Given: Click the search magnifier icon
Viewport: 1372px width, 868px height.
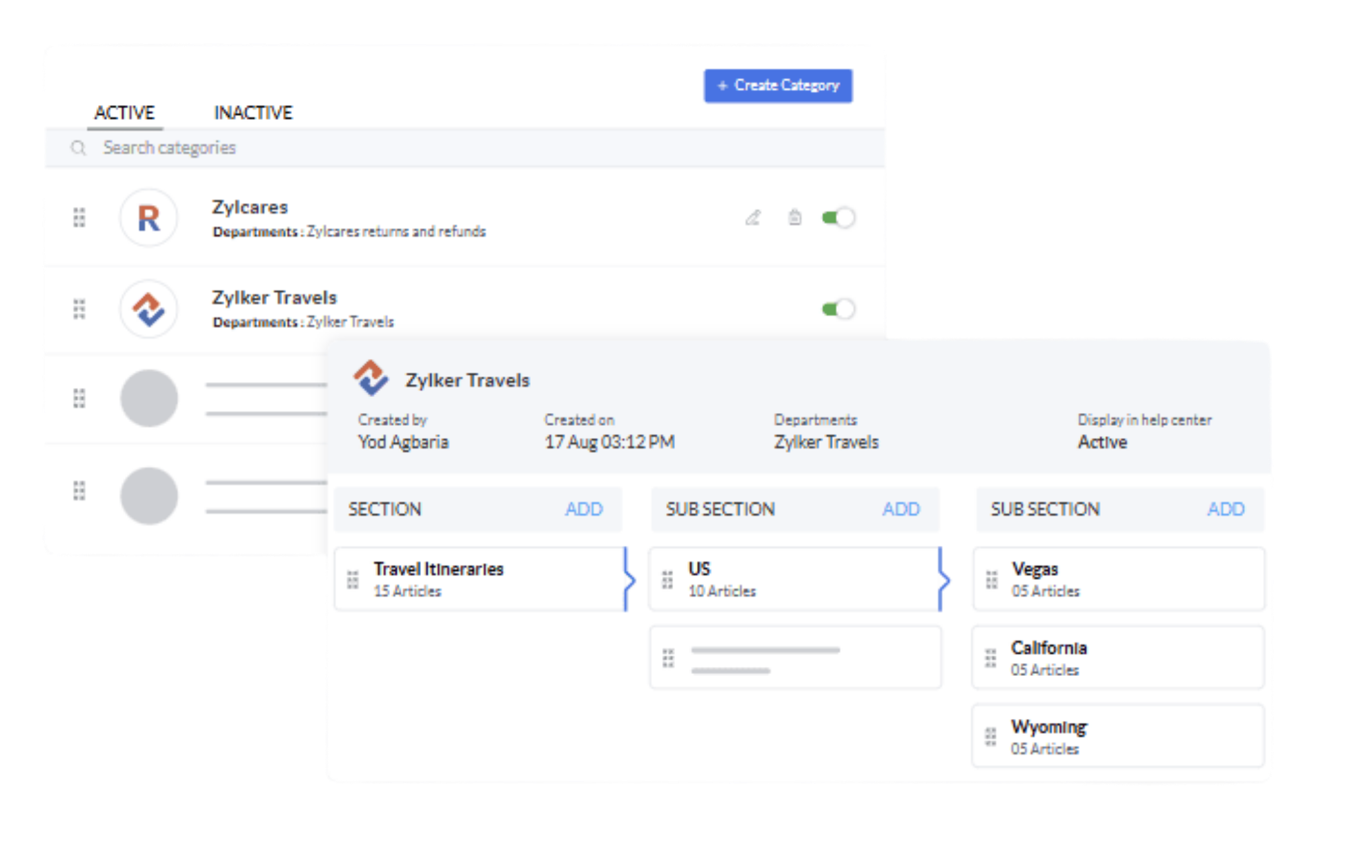Looking at the screenshot, I should [78, 148].
